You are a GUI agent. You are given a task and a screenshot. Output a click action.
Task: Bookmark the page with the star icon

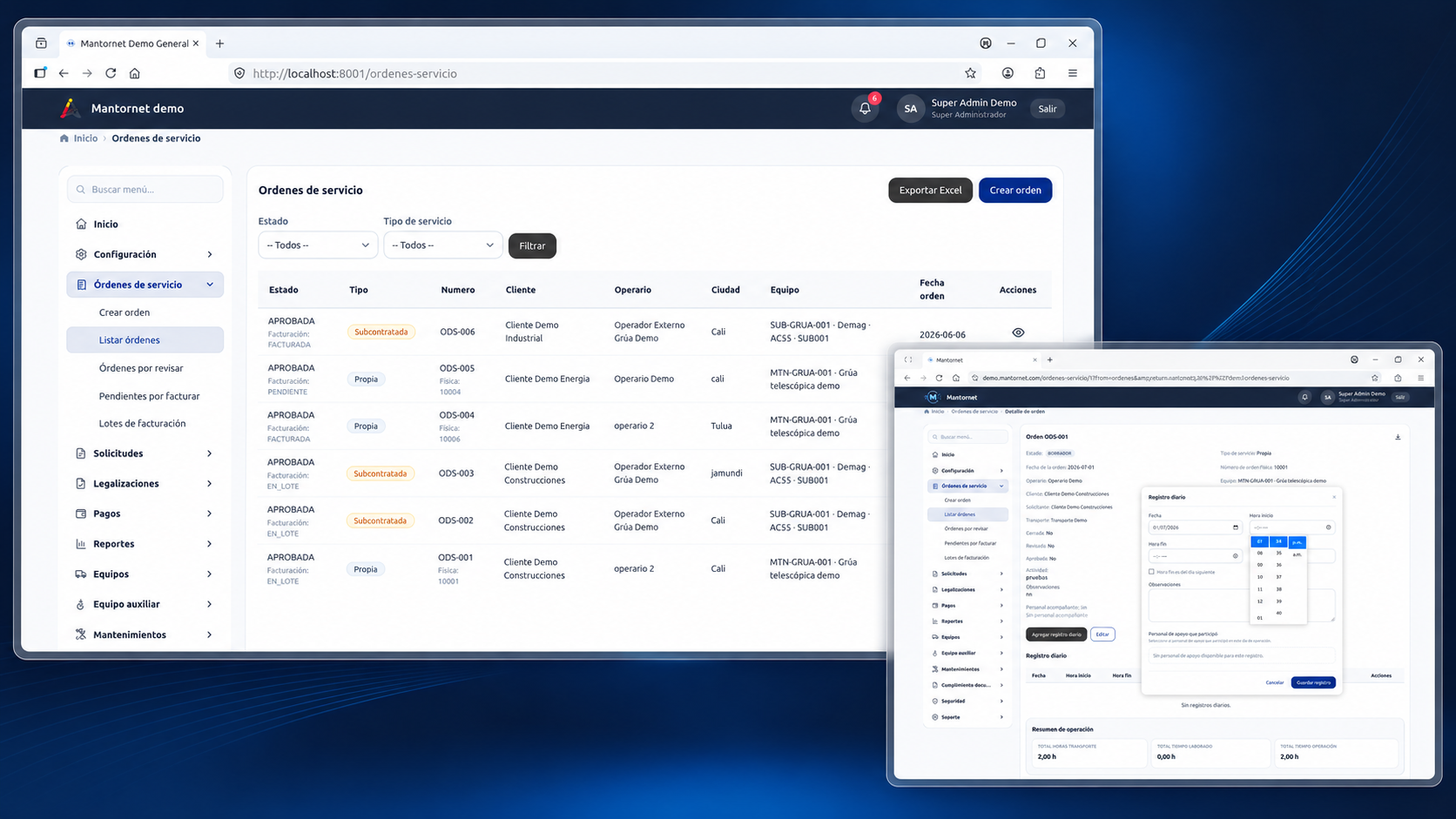point(970,73)
